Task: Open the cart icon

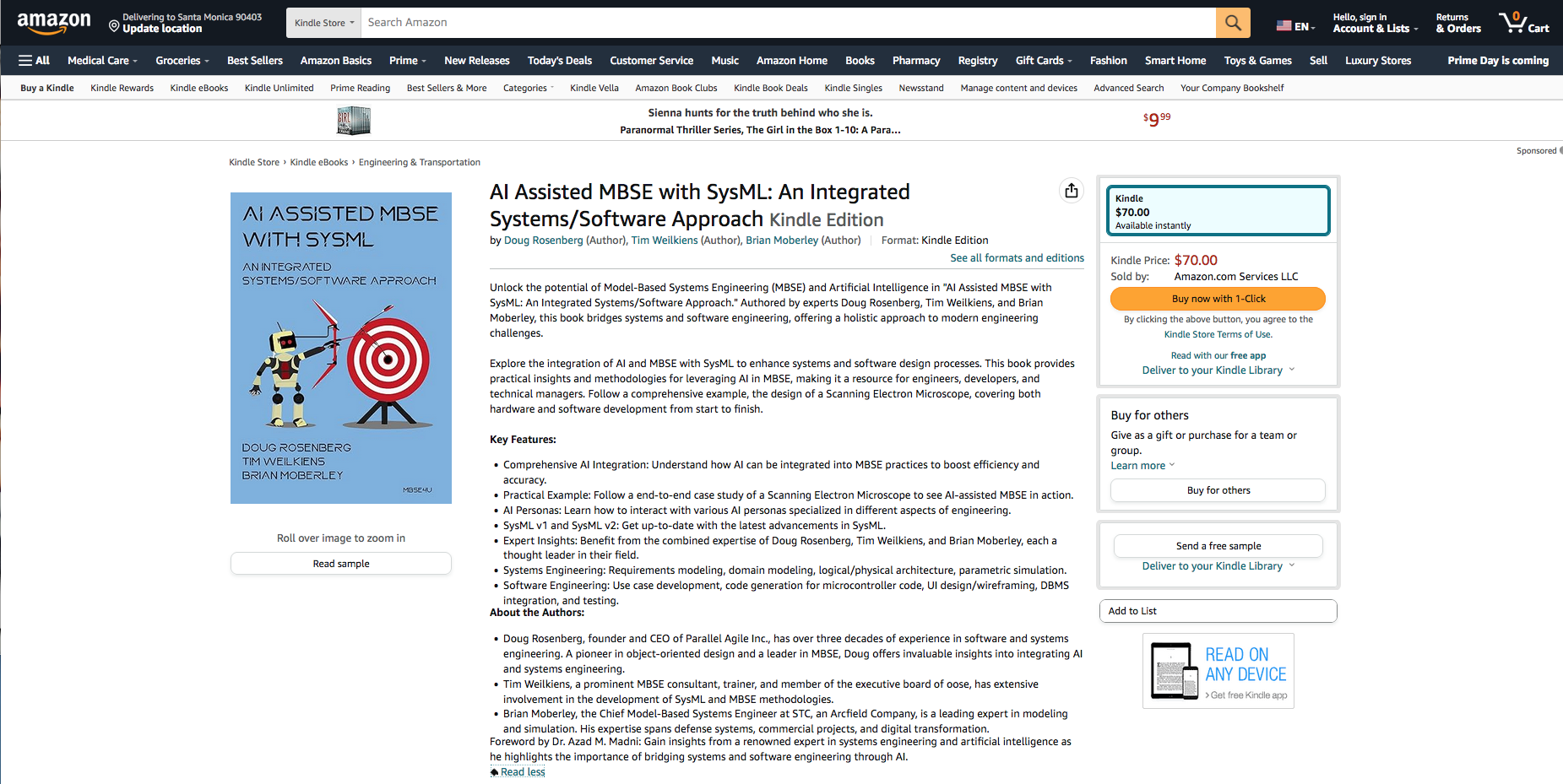Action: 1523,23
